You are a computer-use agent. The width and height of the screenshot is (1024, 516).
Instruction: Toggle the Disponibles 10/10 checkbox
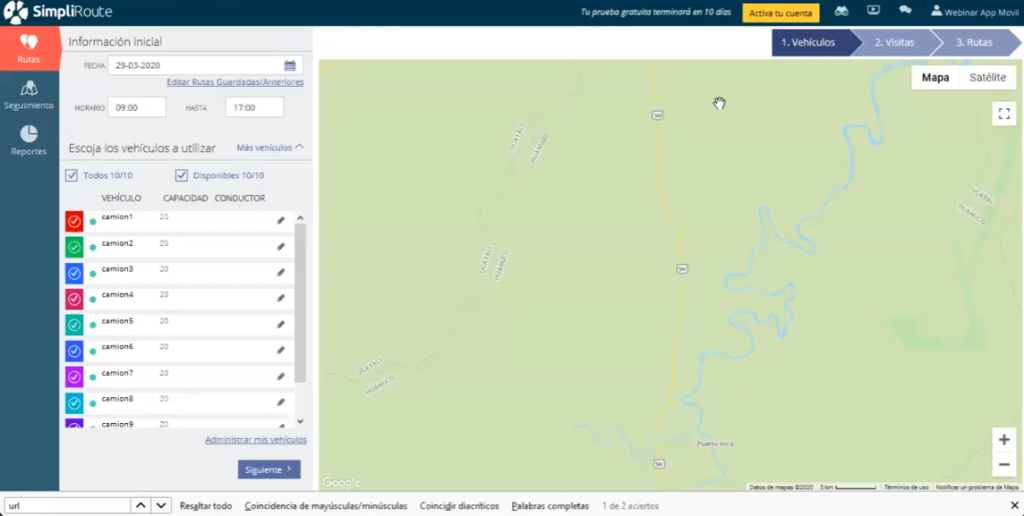(x=182, y=176)
